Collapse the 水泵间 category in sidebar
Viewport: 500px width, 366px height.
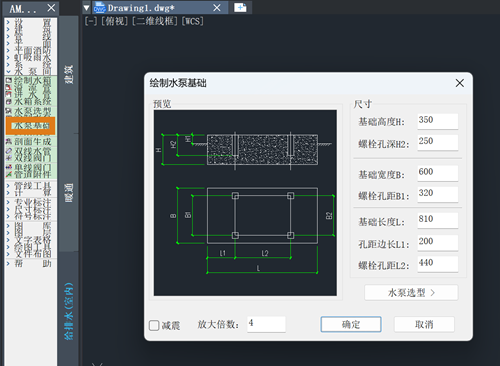[8, 71]
